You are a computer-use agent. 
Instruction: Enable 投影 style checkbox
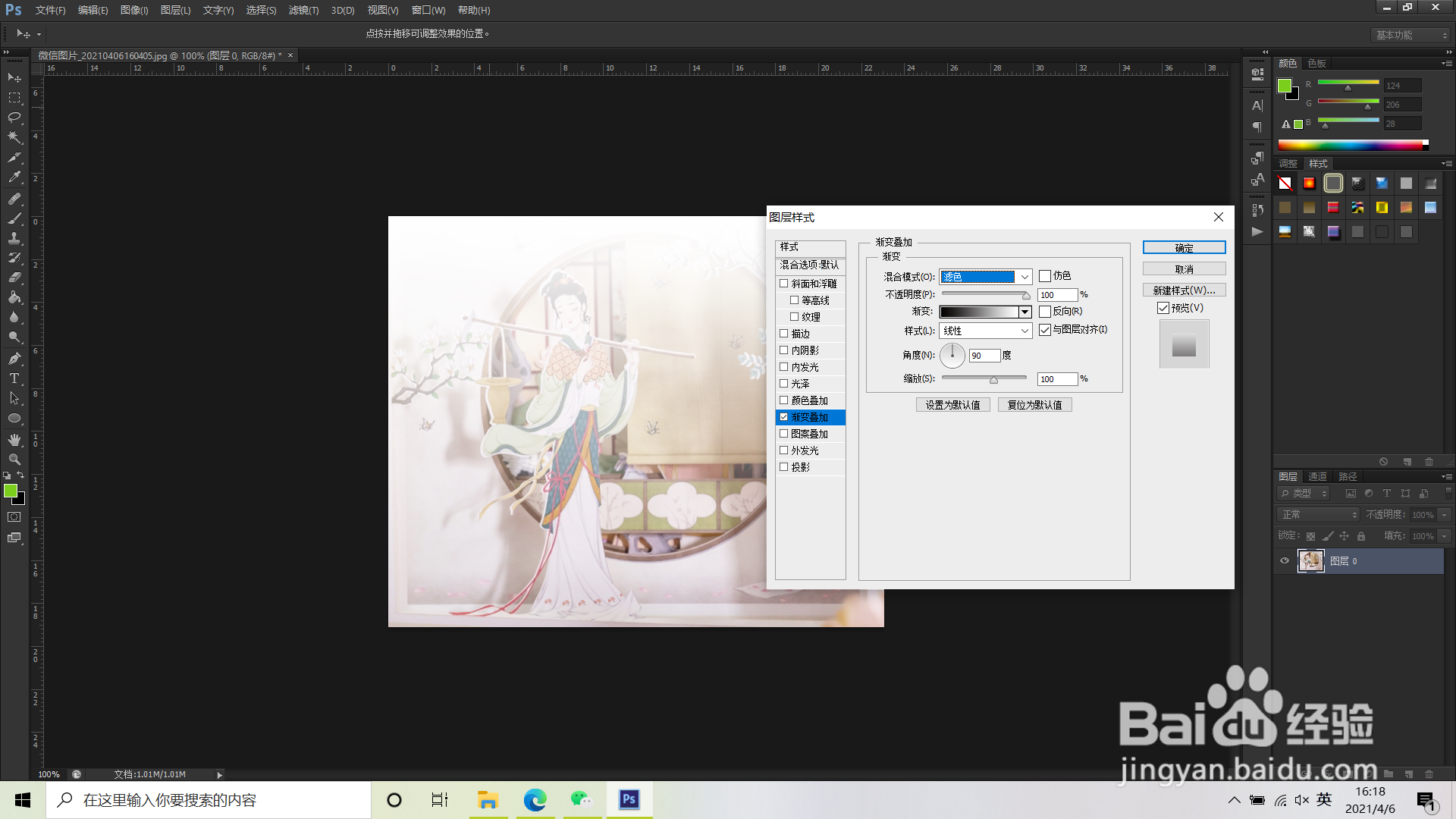point(784,467)
